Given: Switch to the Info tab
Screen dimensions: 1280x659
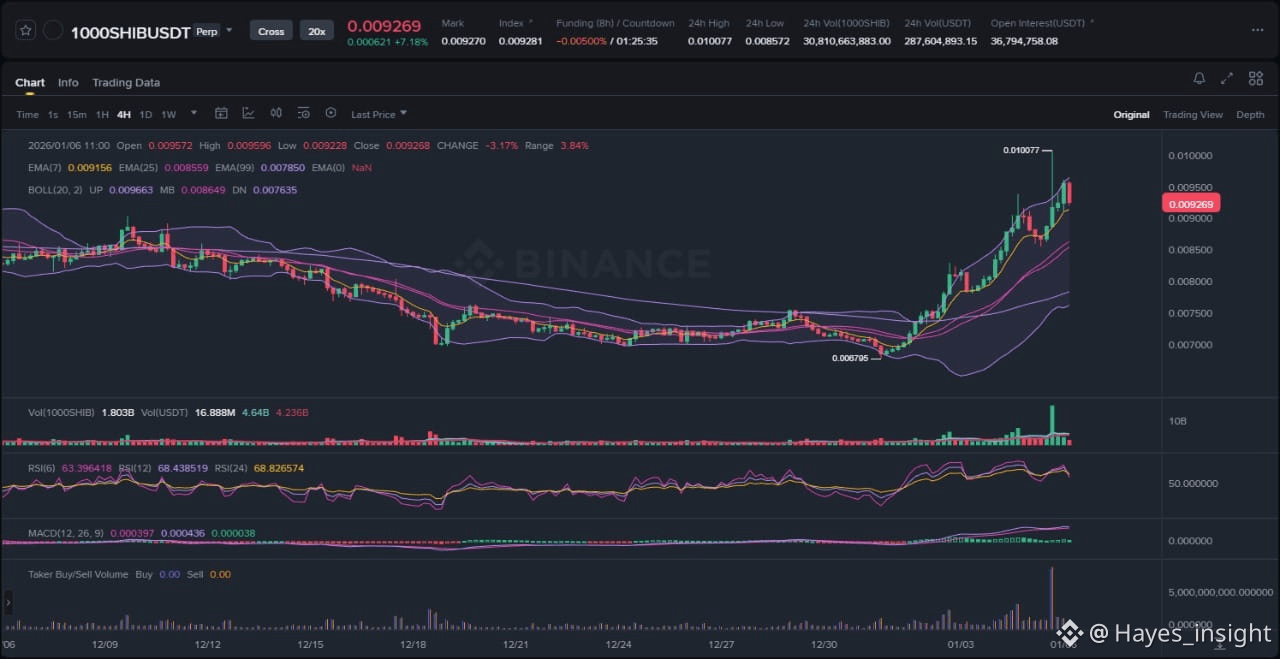Looking at the screenshot, I should [68, 83].
